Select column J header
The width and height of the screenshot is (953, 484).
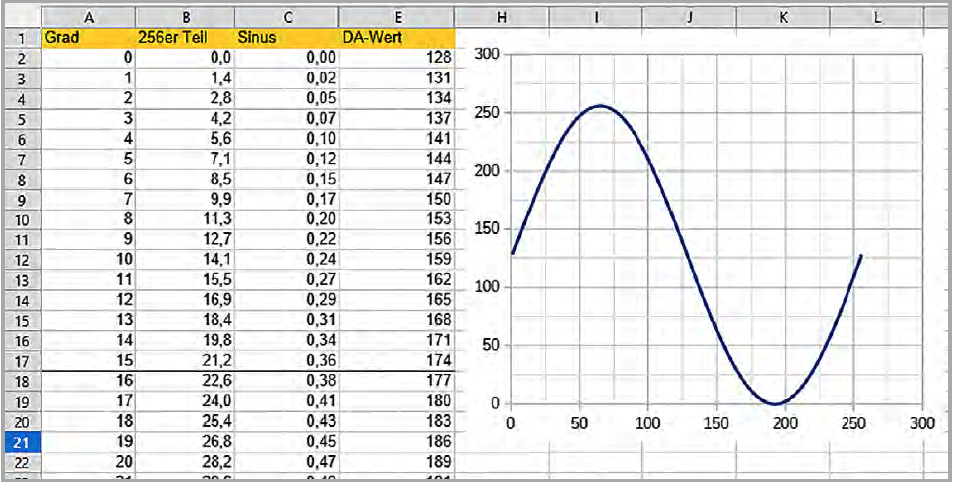click(x=689, y=18)
